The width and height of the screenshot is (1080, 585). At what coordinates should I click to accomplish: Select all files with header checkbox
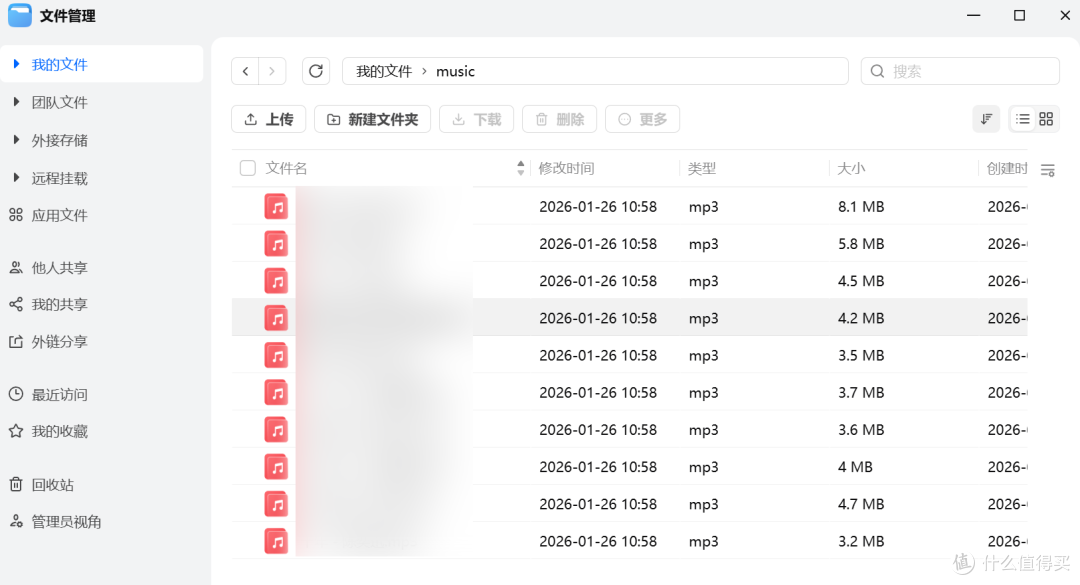tap(248, 168)
